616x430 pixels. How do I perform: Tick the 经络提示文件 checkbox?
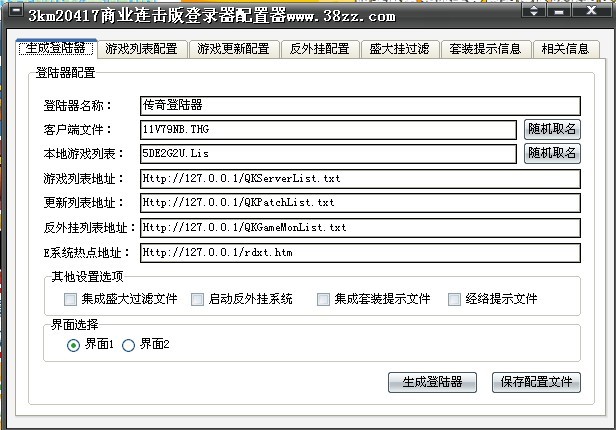[455, 299]
